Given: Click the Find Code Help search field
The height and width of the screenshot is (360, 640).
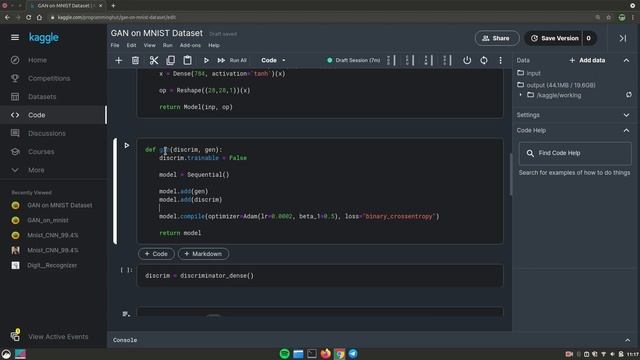Looking at the screenshot, I should (575, 153).
